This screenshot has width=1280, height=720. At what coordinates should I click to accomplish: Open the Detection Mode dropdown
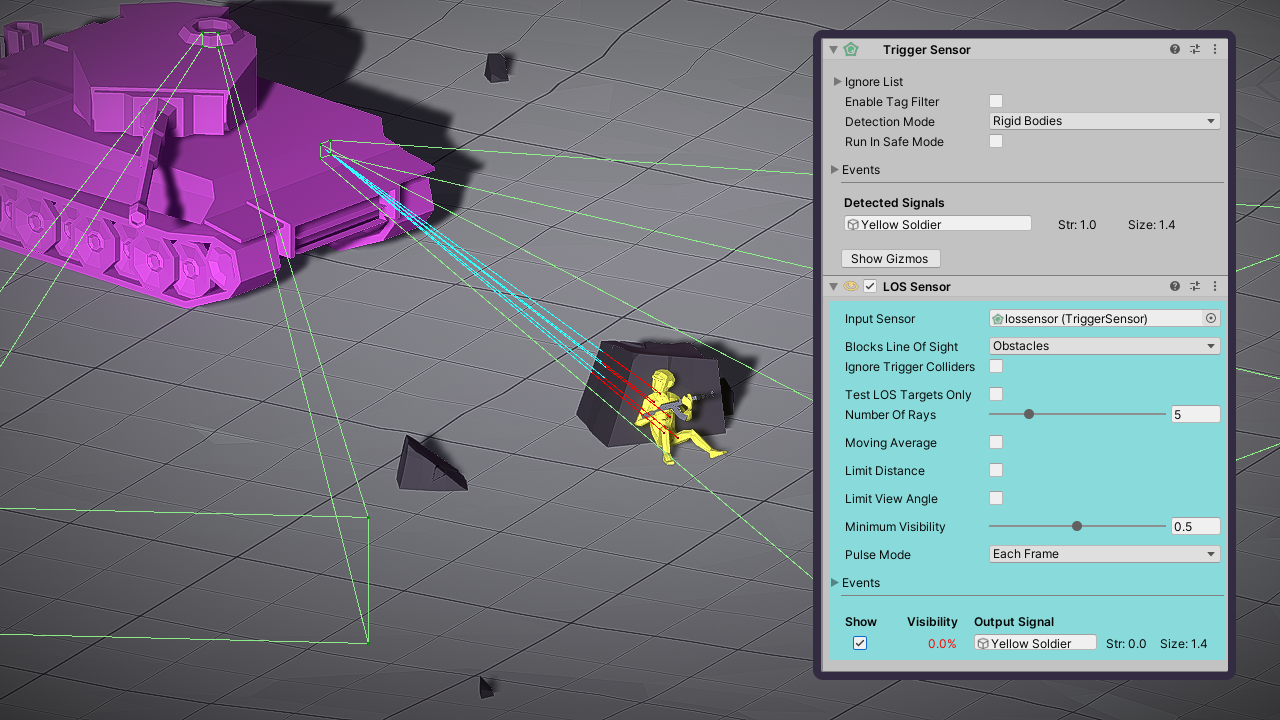[x=1104, y=121]
